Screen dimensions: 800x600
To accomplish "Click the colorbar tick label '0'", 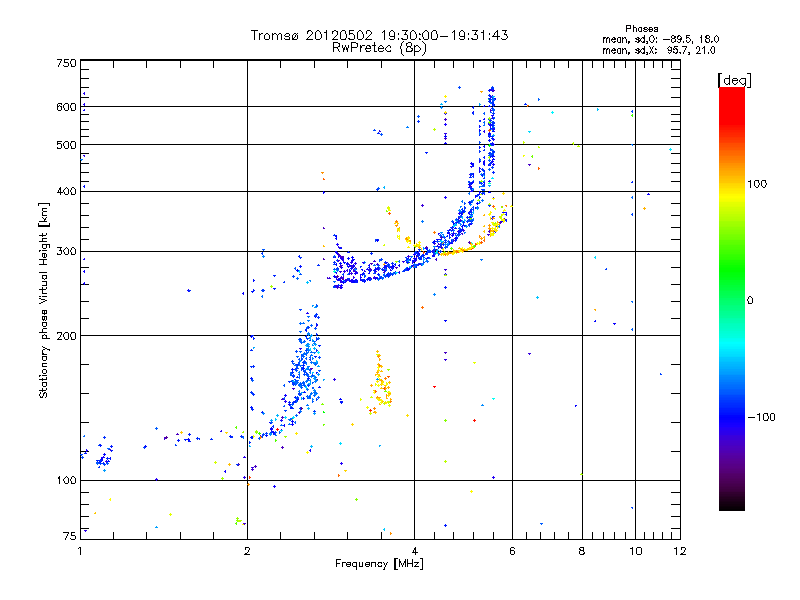I will (x=750, y=301).
